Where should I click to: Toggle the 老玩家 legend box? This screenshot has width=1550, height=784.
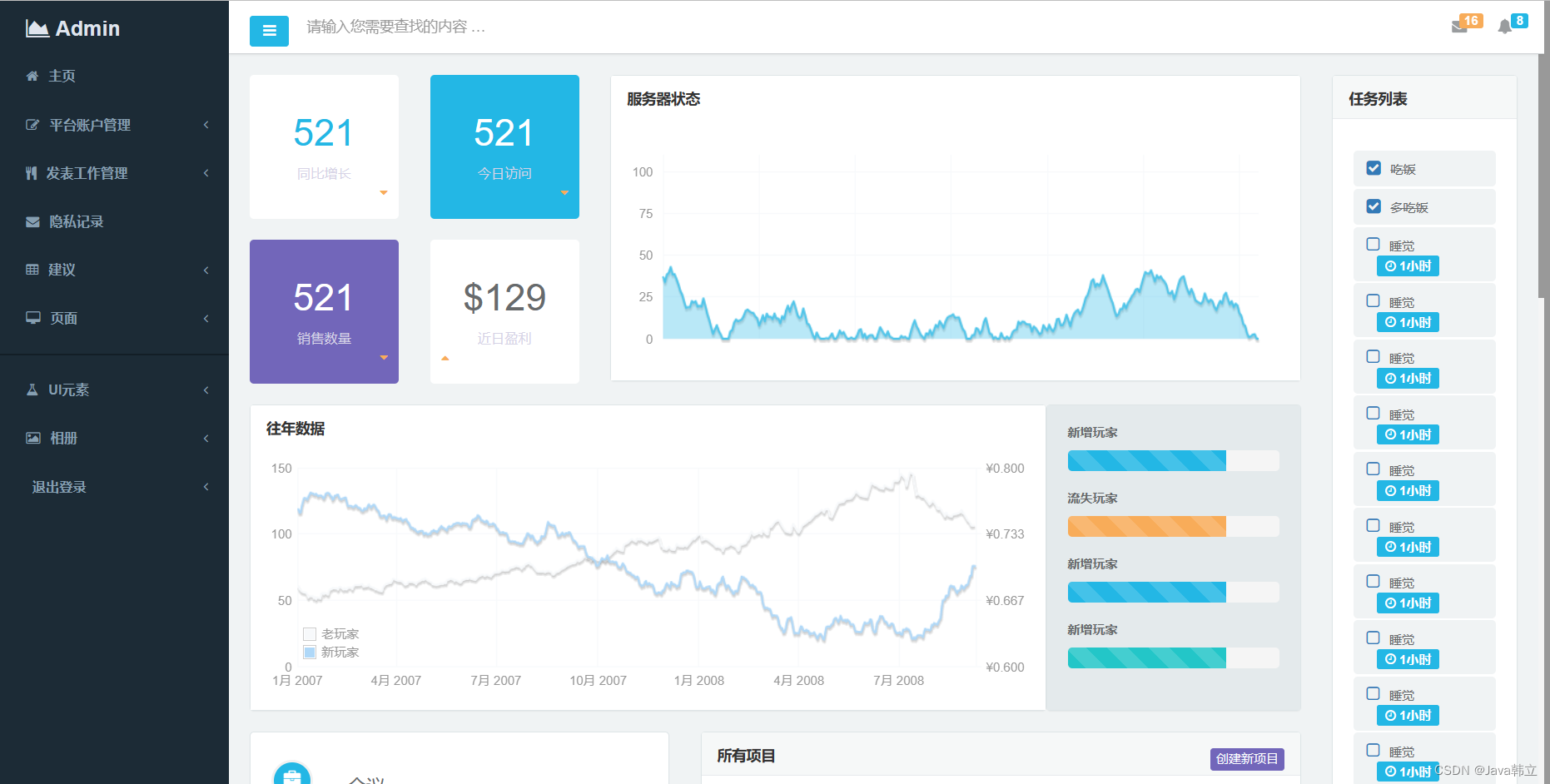click(x=310, y=634)
